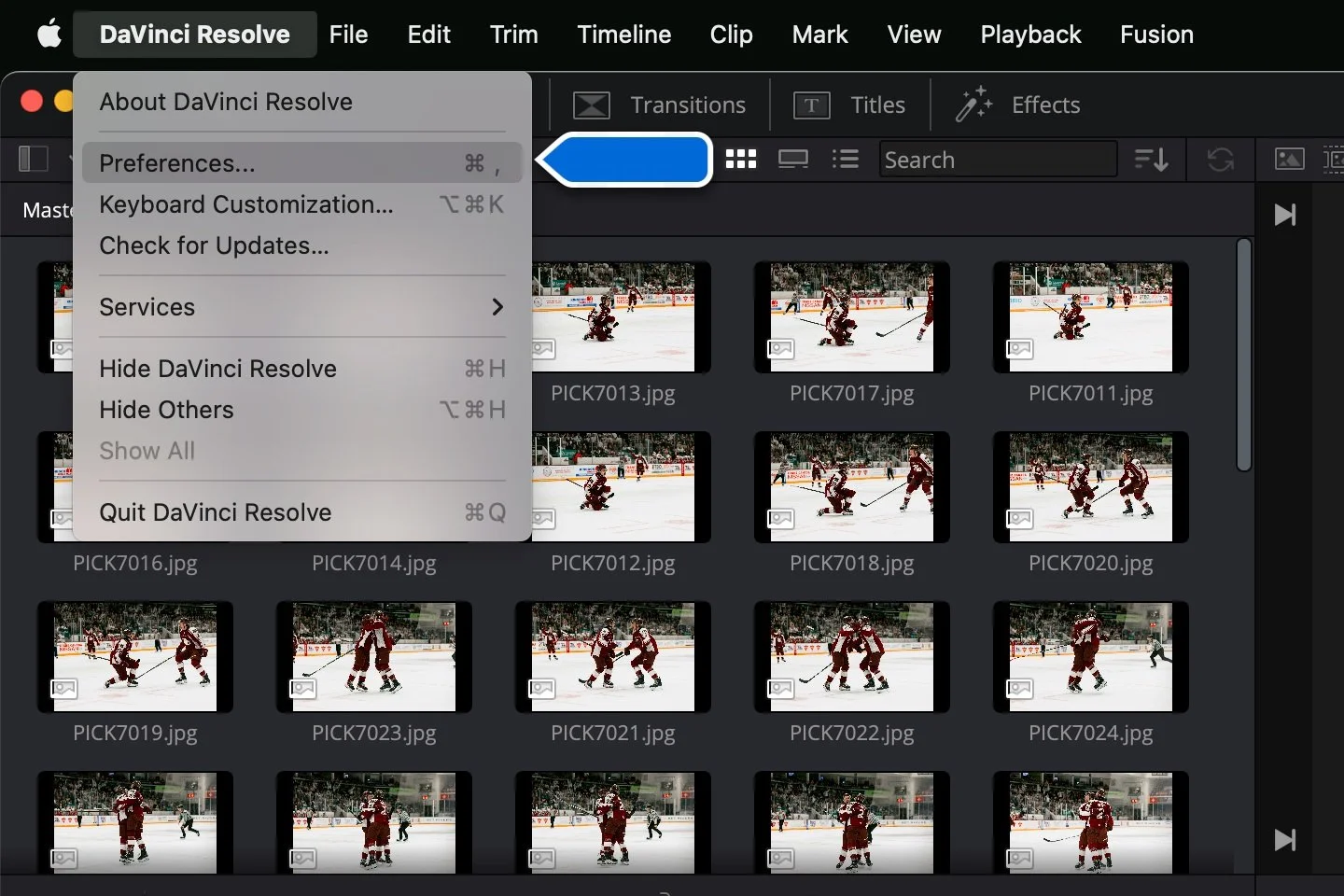This screenshot has height=896, width=1344.
Task: Open Preferences from the menu
Action: coord(301,162)
